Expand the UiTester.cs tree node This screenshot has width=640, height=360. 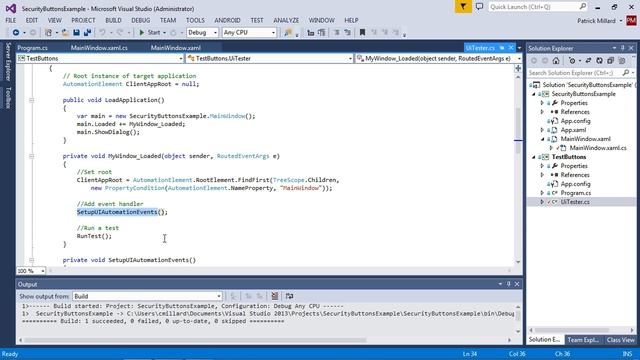click(x=542, y=202)
